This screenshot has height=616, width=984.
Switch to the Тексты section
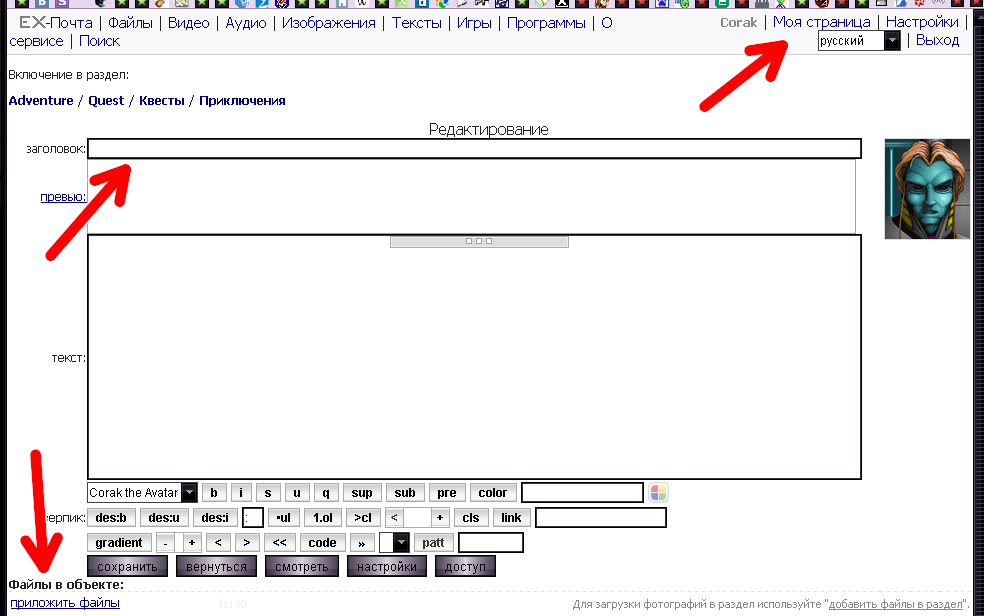pos(416,22)
